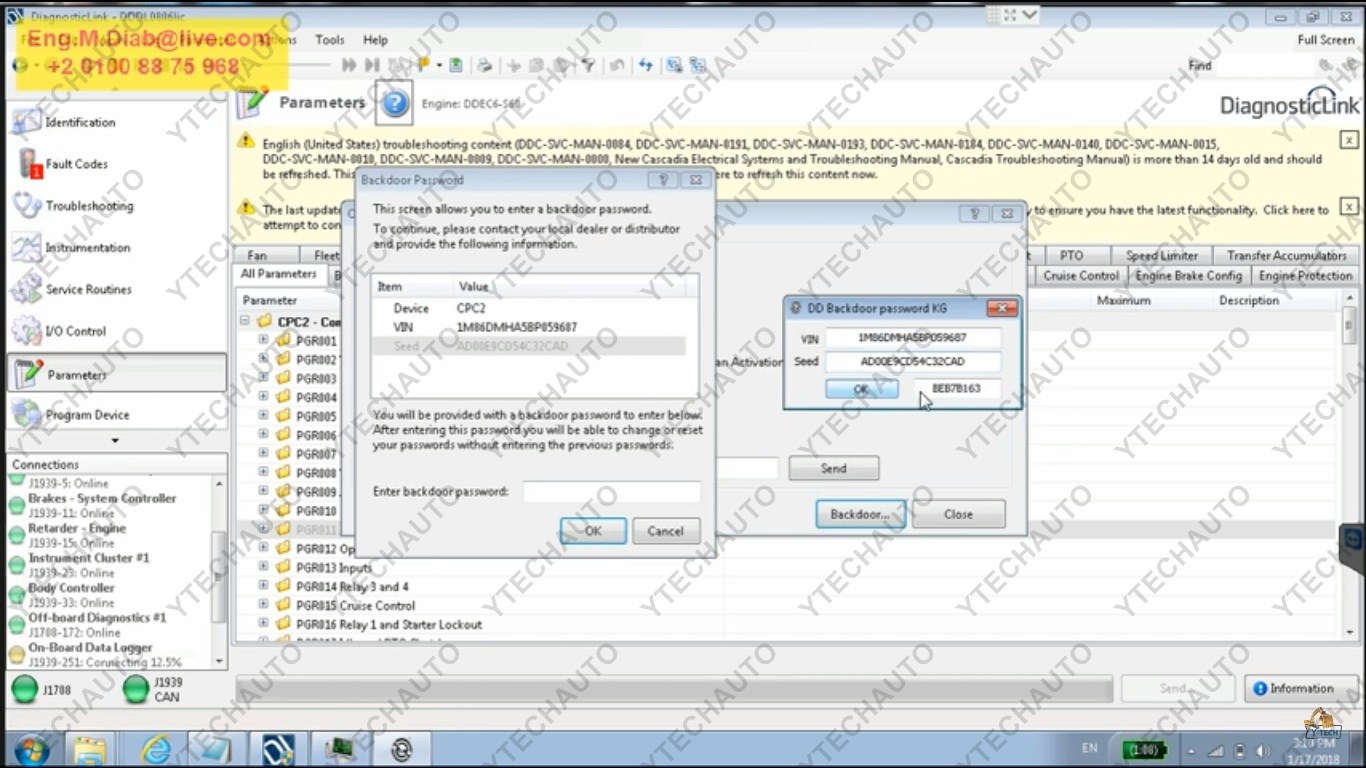Switch to Engine Protection tab
Image resolution: width=1366 pixels, height=768 pixels.
(x=1305, y=275)
